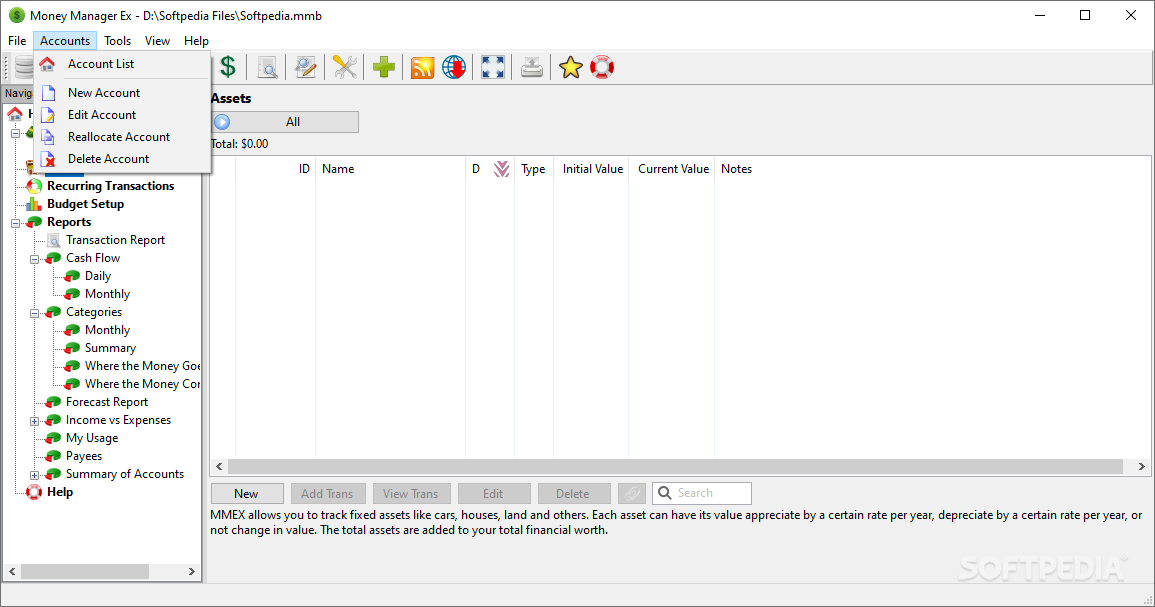1155x607 pixels.
Task: Click the magnifier with pencil toolbar icon
Action: (x=306, y=67)
